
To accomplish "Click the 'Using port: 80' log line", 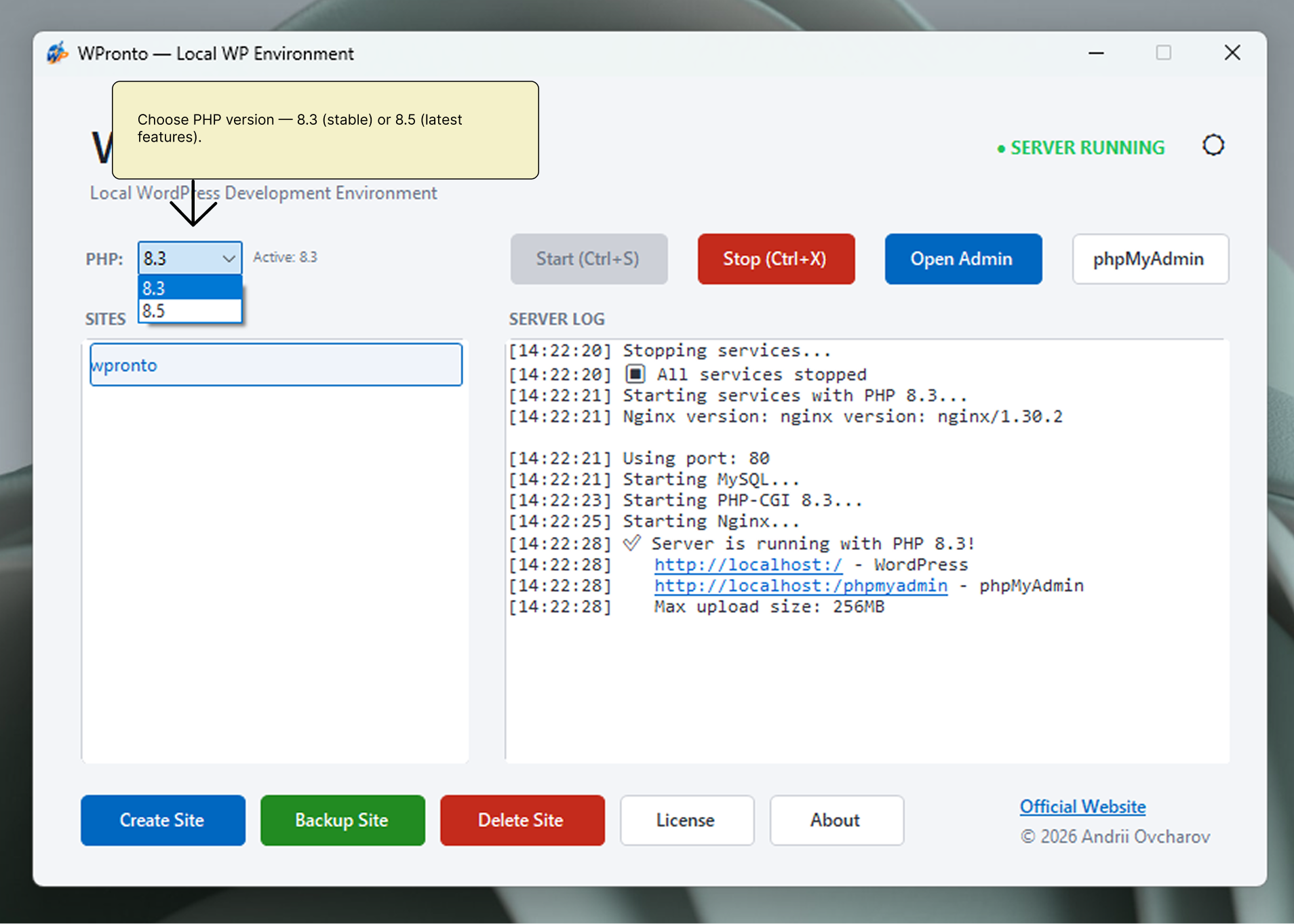I will point(639,458).
